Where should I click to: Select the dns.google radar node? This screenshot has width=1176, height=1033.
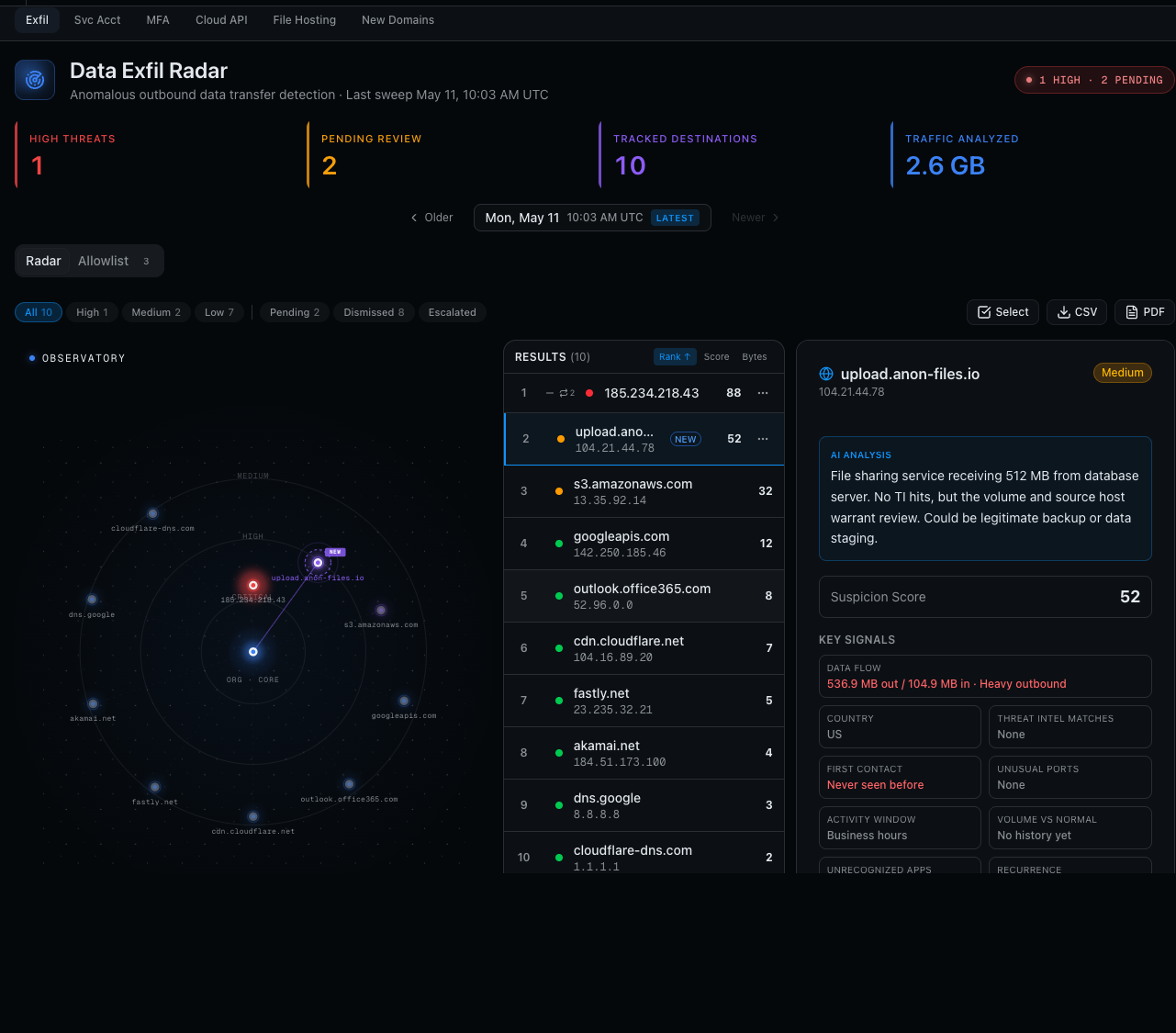[92, 600]
